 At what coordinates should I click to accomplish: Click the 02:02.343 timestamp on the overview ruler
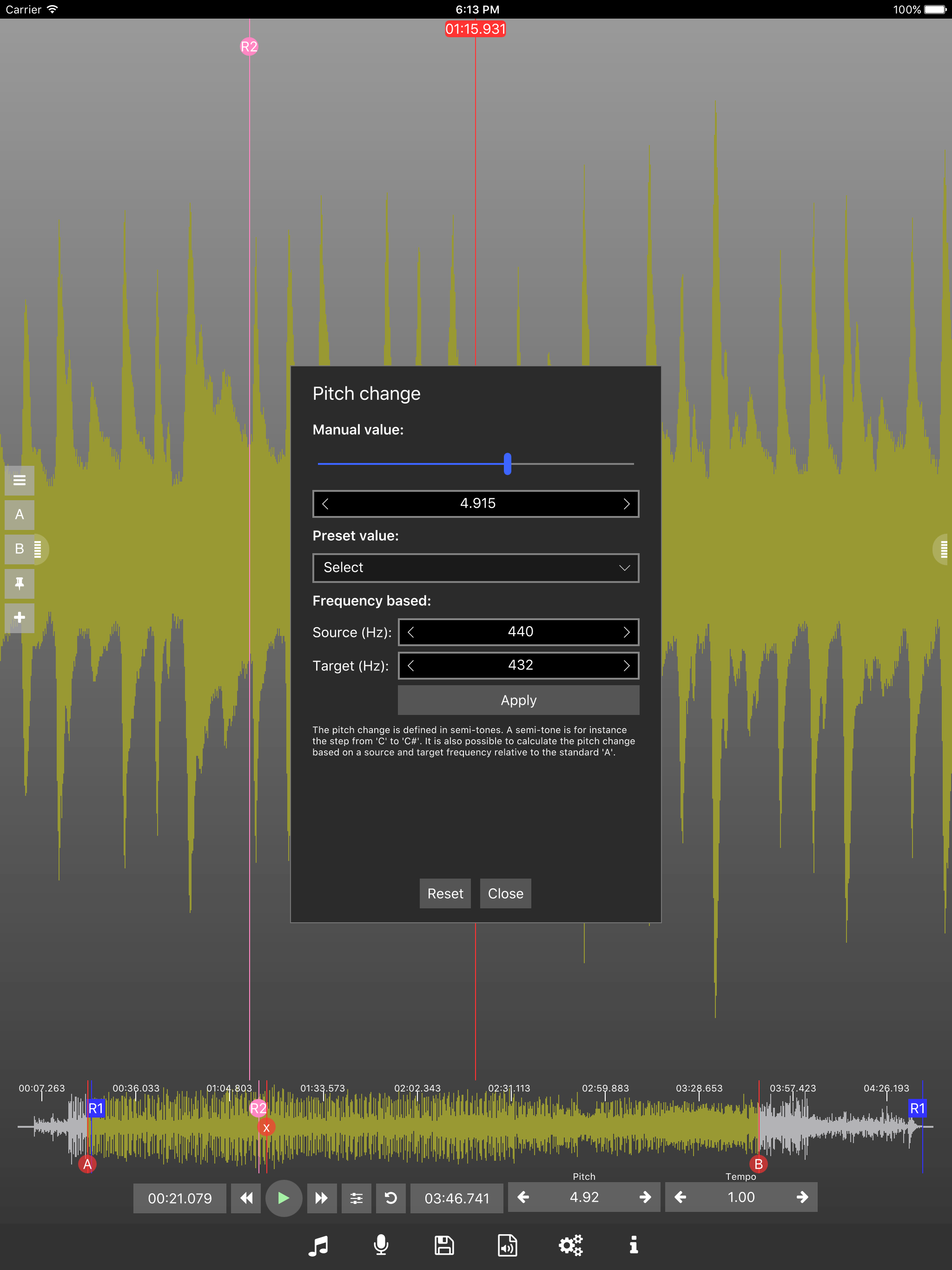click(x=417, y=1088)
